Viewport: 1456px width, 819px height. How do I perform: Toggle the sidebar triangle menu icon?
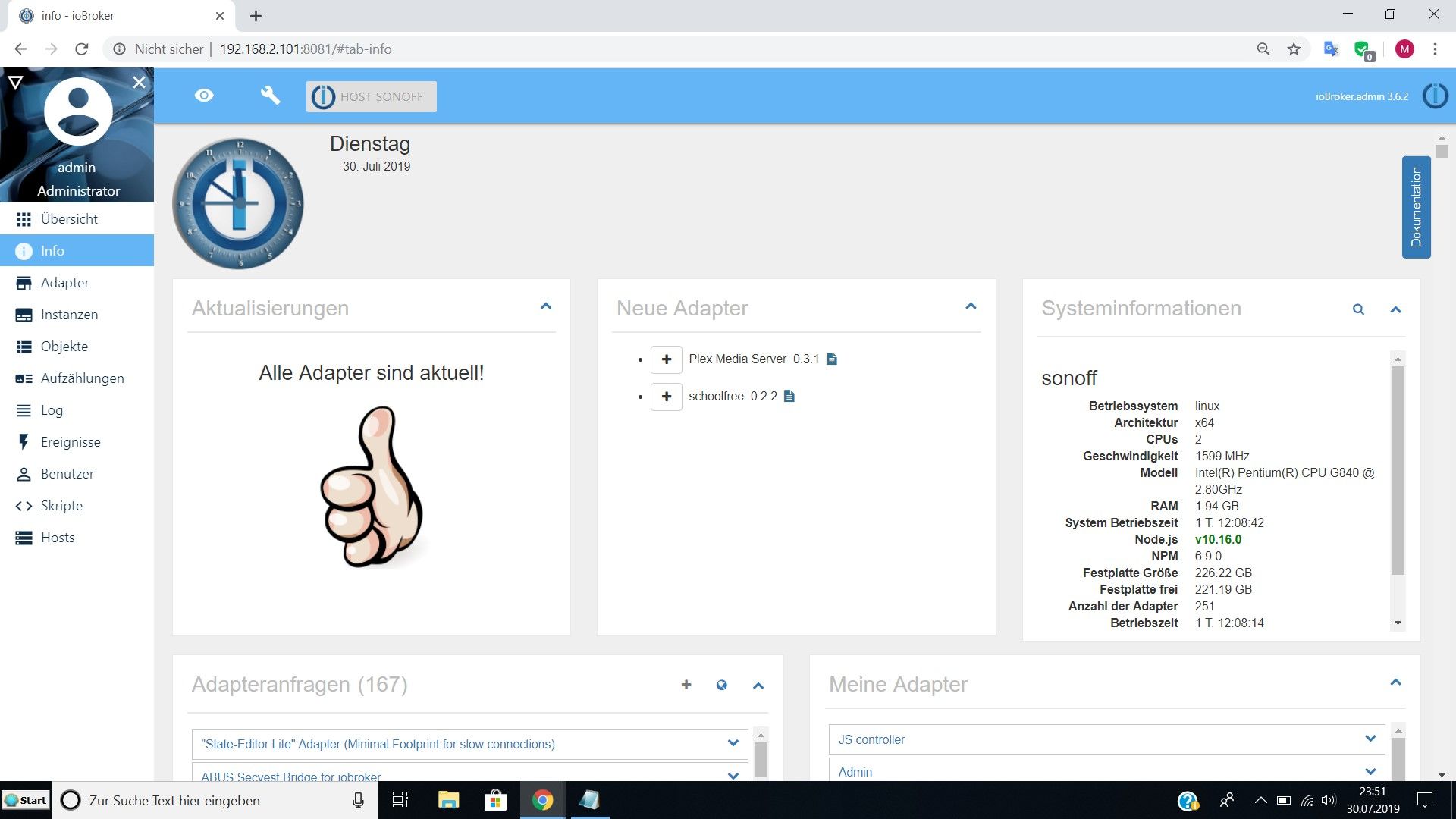tap(15, 82)
